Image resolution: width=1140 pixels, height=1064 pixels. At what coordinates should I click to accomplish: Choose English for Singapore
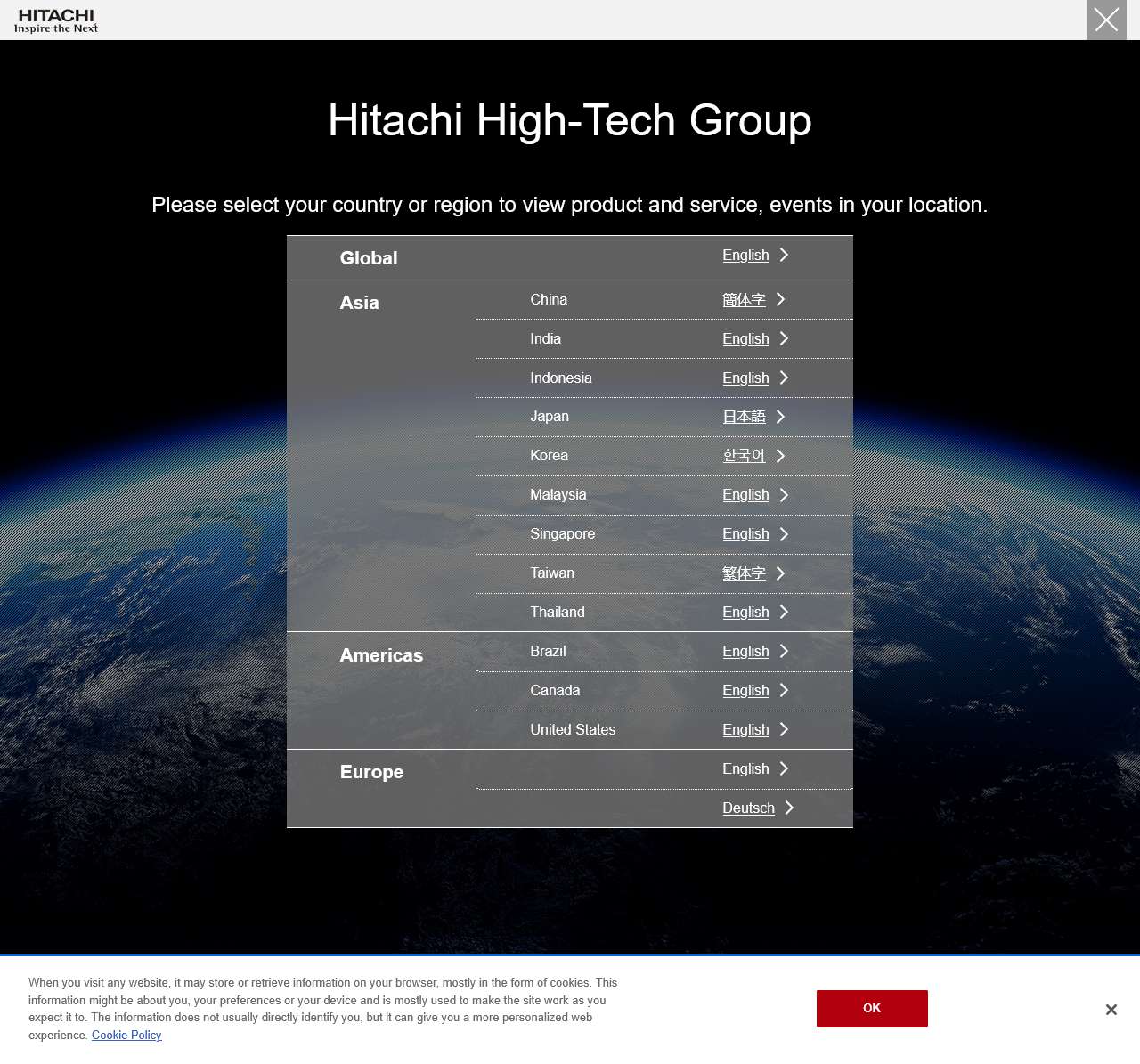coord(745,533)
